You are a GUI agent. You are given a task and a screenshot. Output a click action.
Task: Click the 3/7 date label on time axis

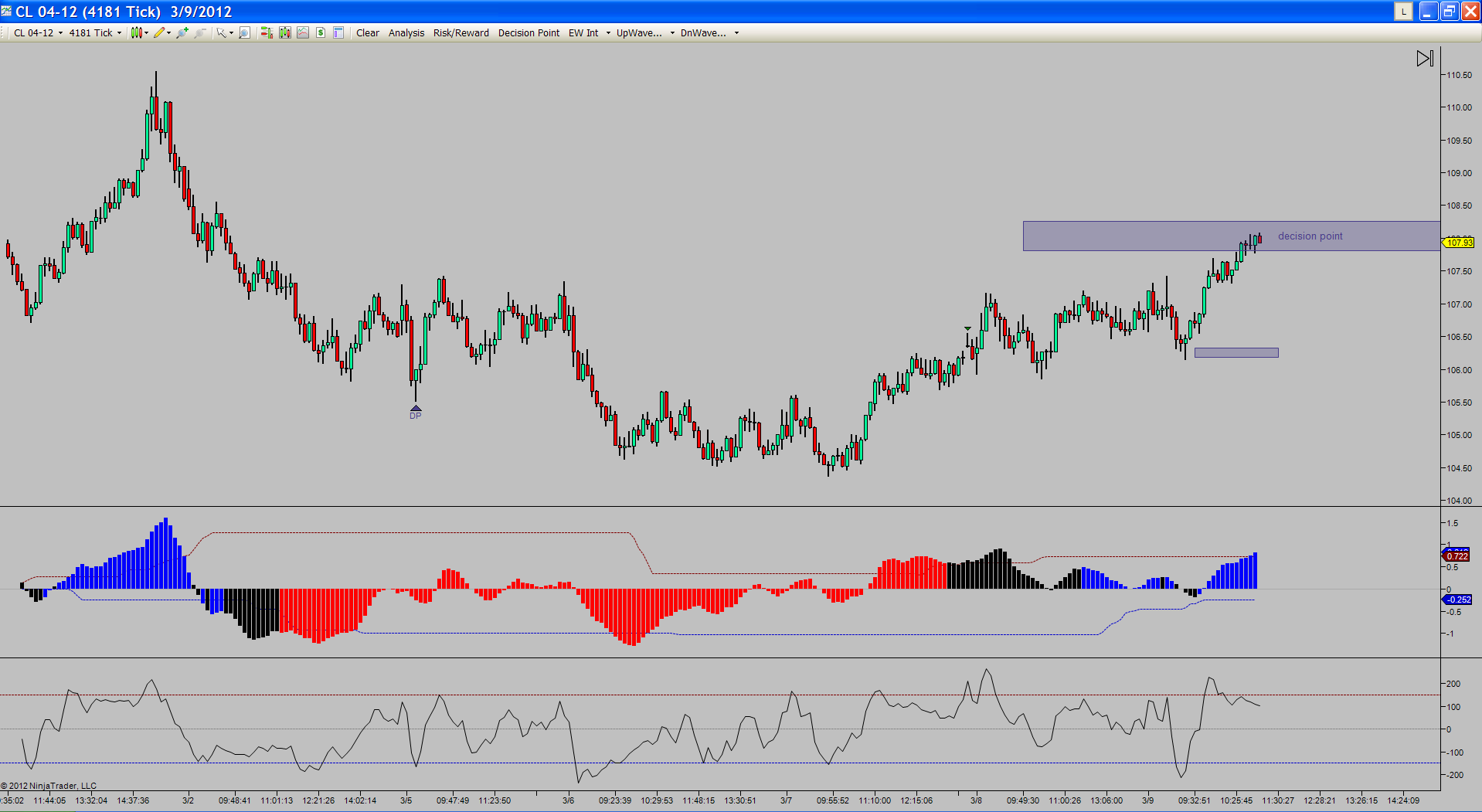[x=786, y=800]
